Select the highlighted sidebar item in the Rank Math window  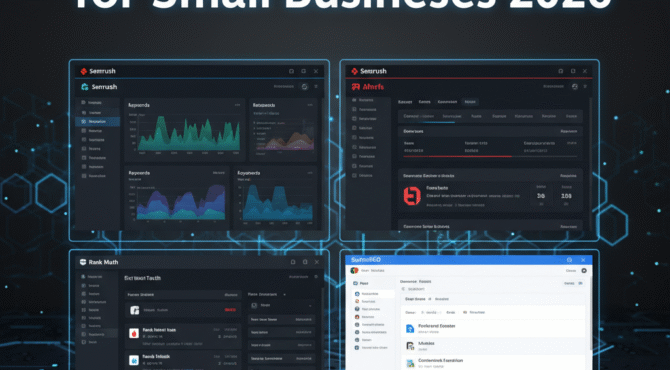point(97,334)
